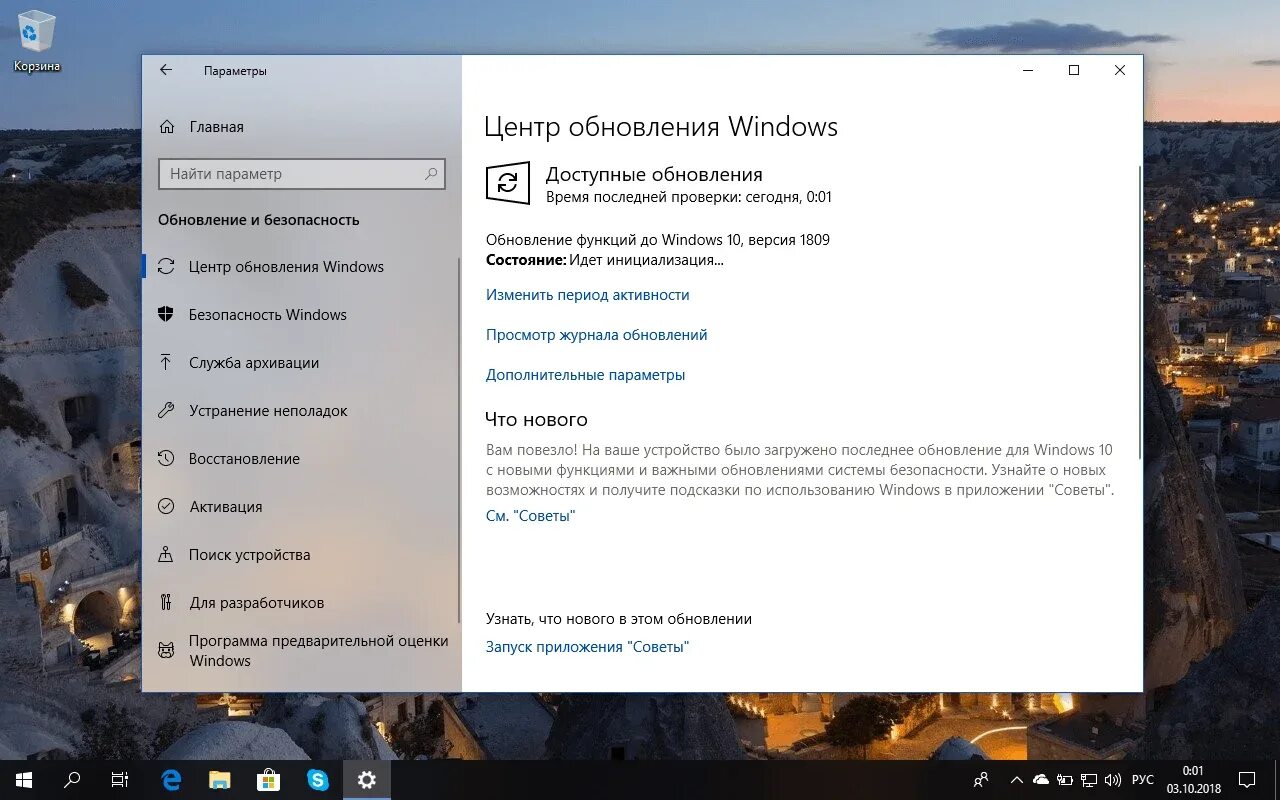1280x800 pixels.
Task: Open Microsoft Store from the taskbar
Action: 269,780
